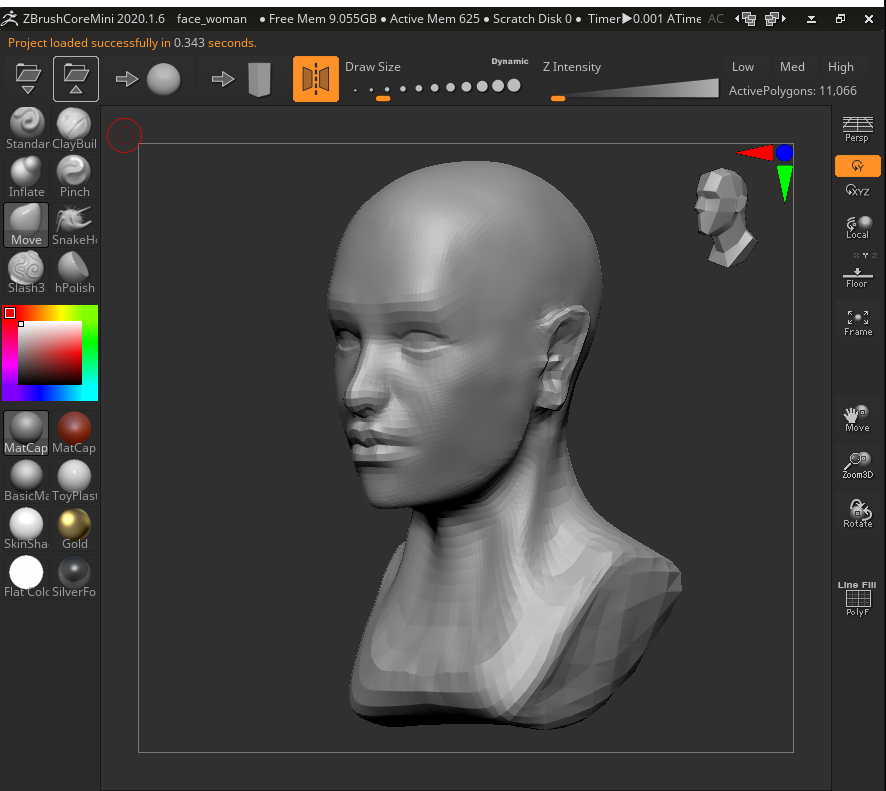The height and width of the screenshot is (791, 886).
Task: Select the Move brush
Action: [27, 224]
